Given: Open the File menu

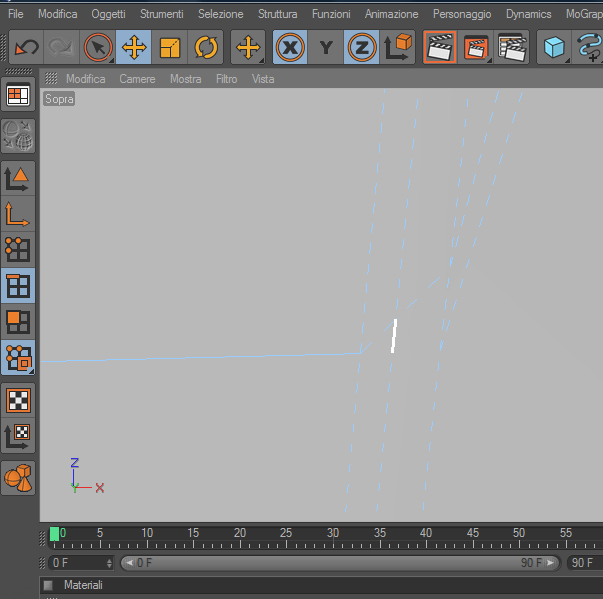Looking at the screenshot, I should pyautogui.click(x=16, y=14).
